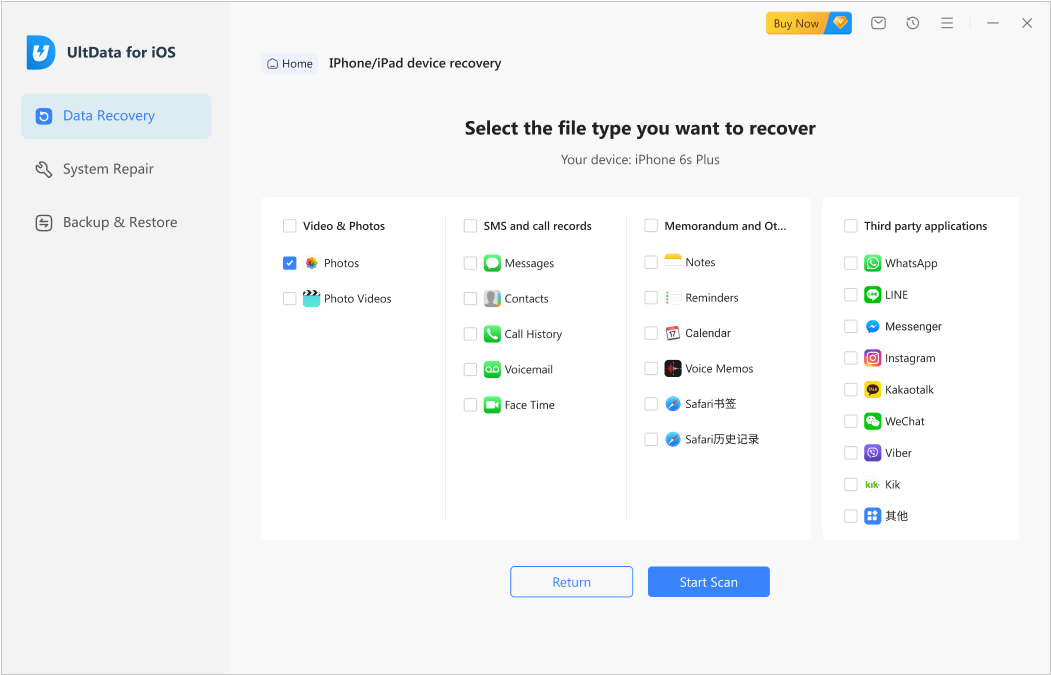Open the mail feedback icon in the title bar
The width and height of the screenshot is (1051, 675).
(x=878, y=23)
